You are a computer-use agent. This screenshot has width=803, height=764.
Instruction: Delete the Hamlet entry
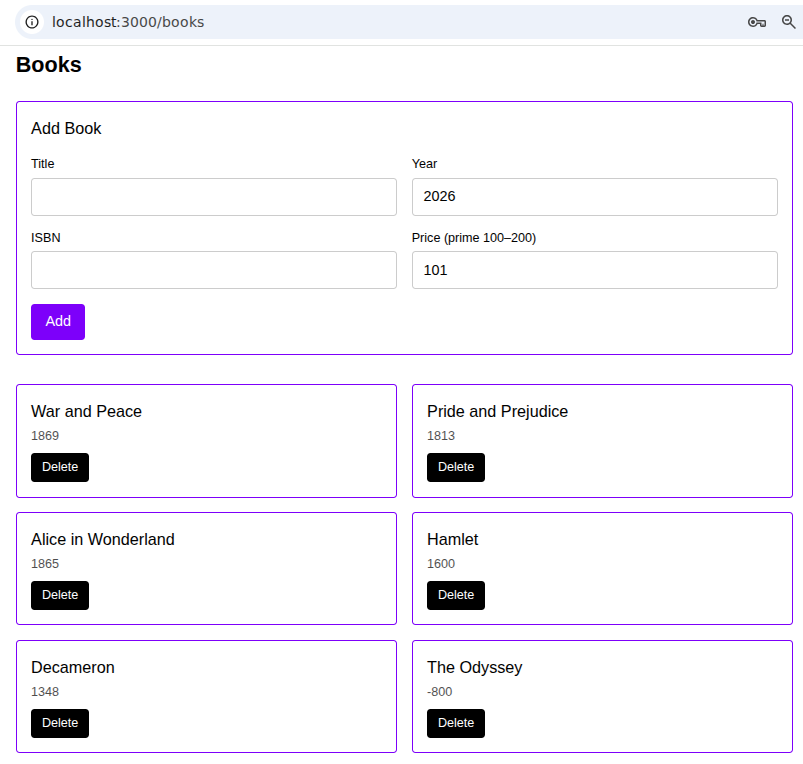point(456,595)
